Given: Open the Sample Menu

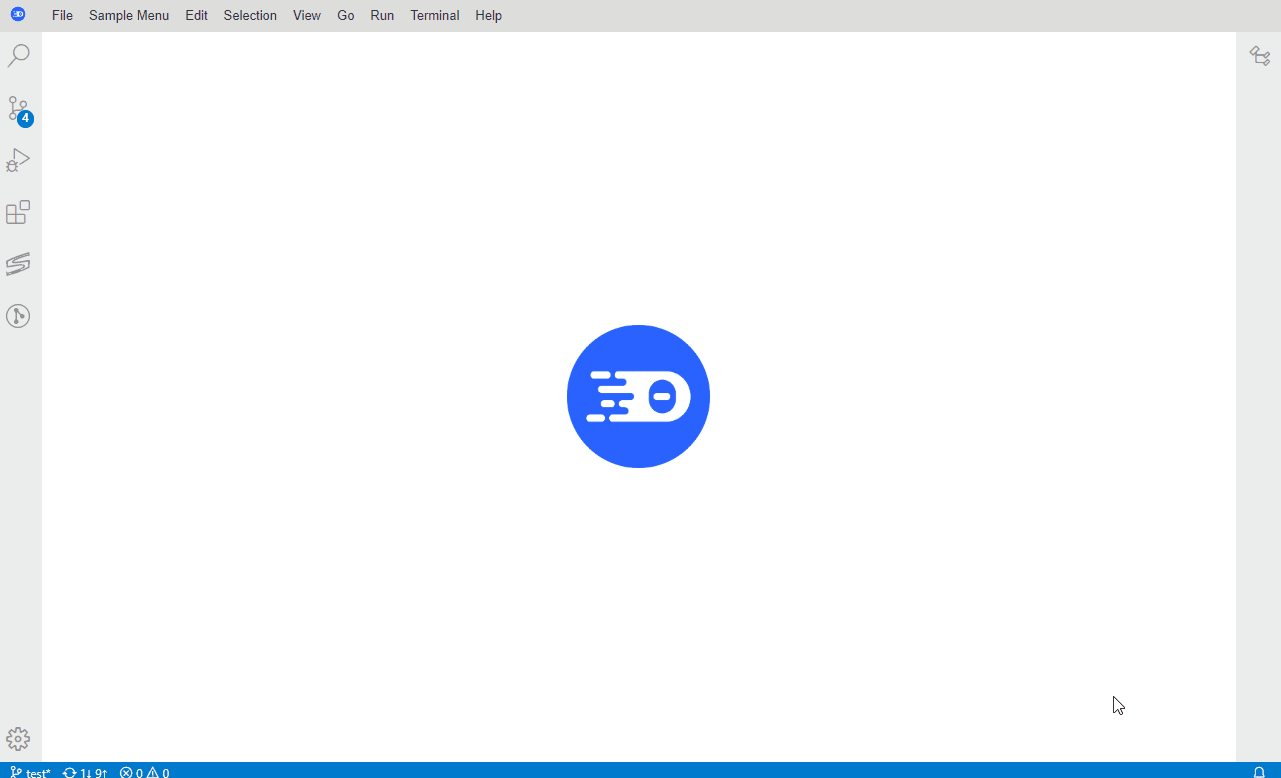Looking at the screenshot, I should (129, 16).
